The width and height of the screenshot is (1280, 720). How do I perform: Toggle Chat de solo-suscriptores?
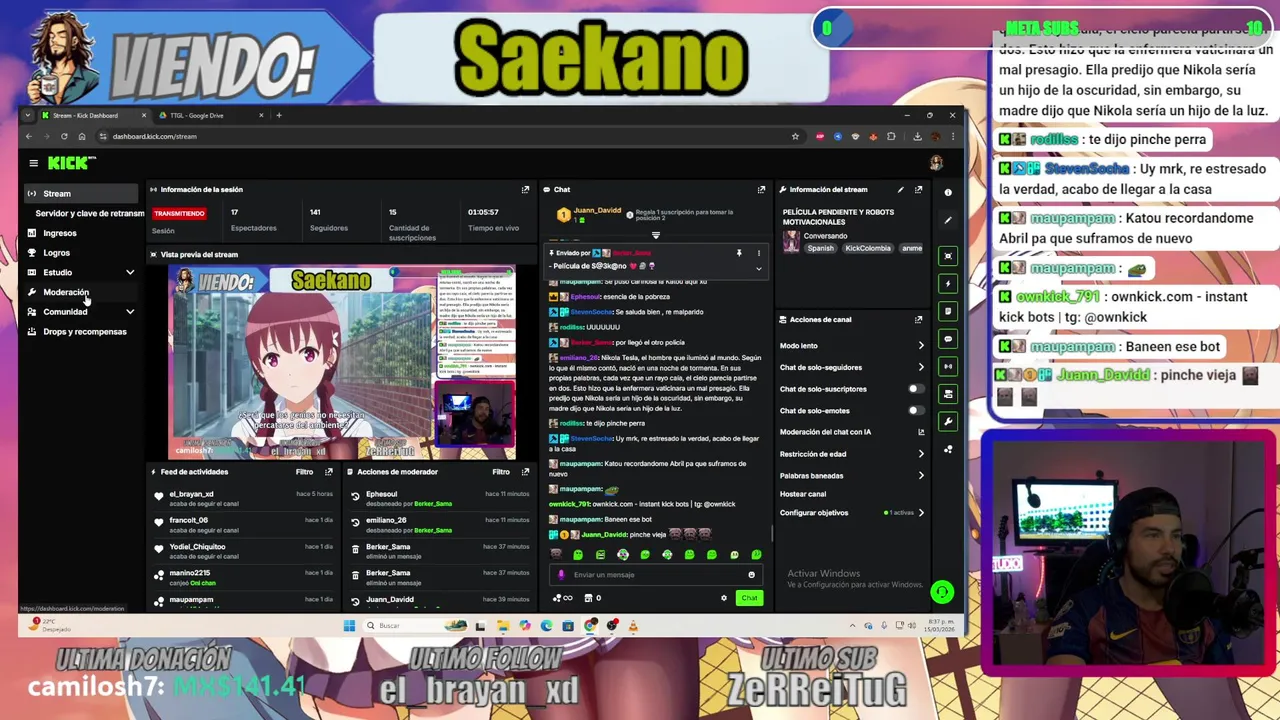pos(915,389)
